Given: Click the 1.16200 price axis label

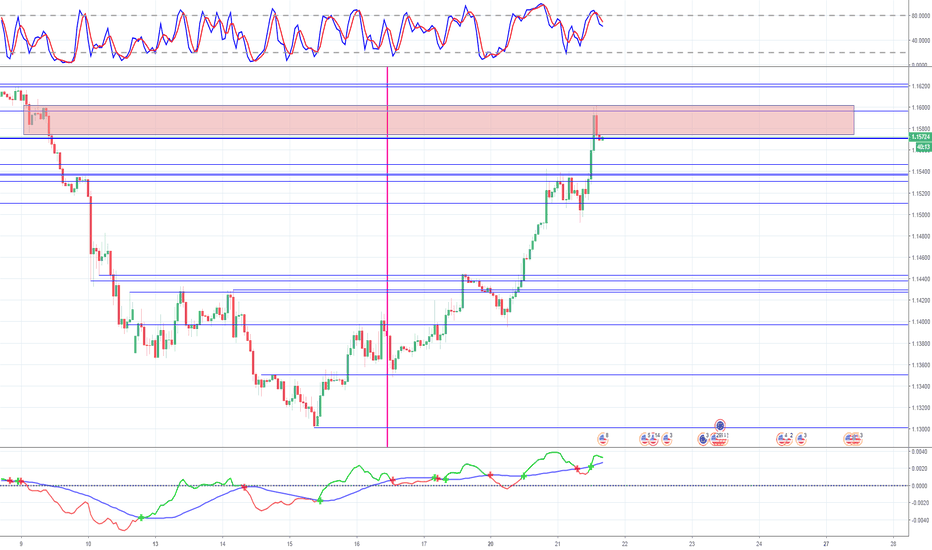Looking at the screenshot, I should [x=922, y=86].
